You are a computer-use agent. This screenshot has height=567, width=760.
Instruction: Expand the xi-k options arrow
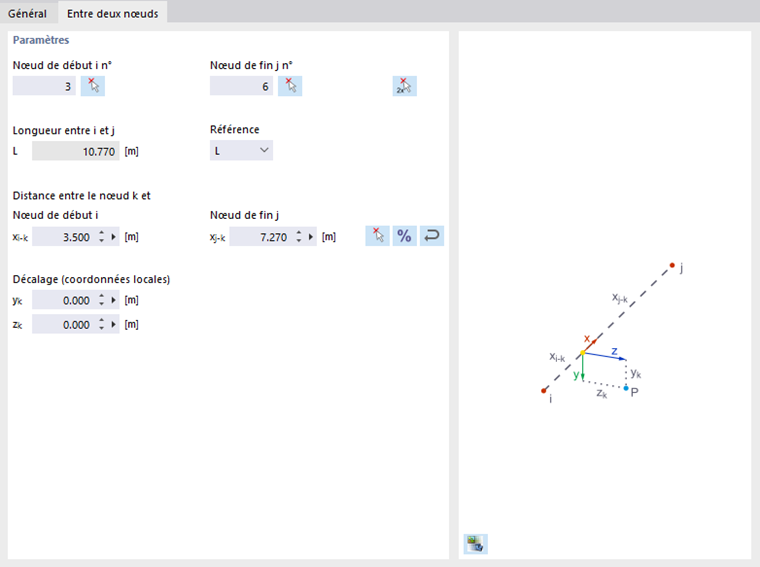[113, 237]
